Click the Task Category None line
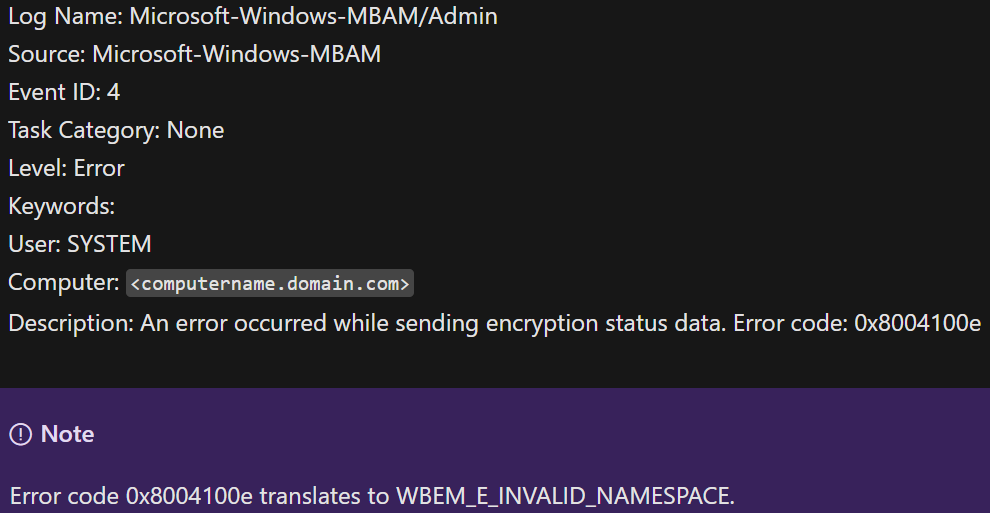The width and height of the screenshot is (990, 513). pos(116,130)
